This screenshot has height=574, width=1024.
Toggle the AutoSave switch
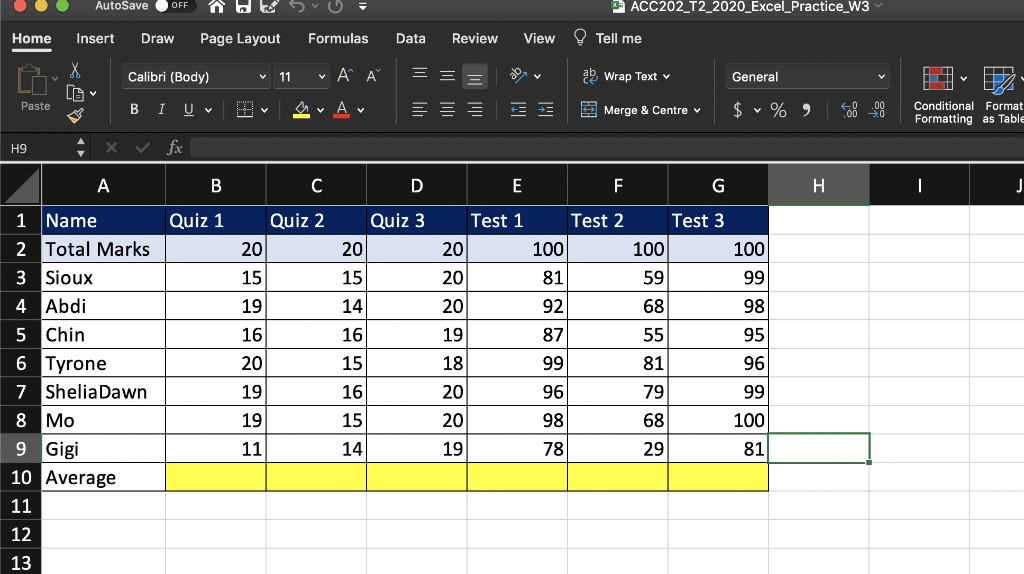[173, 6]
